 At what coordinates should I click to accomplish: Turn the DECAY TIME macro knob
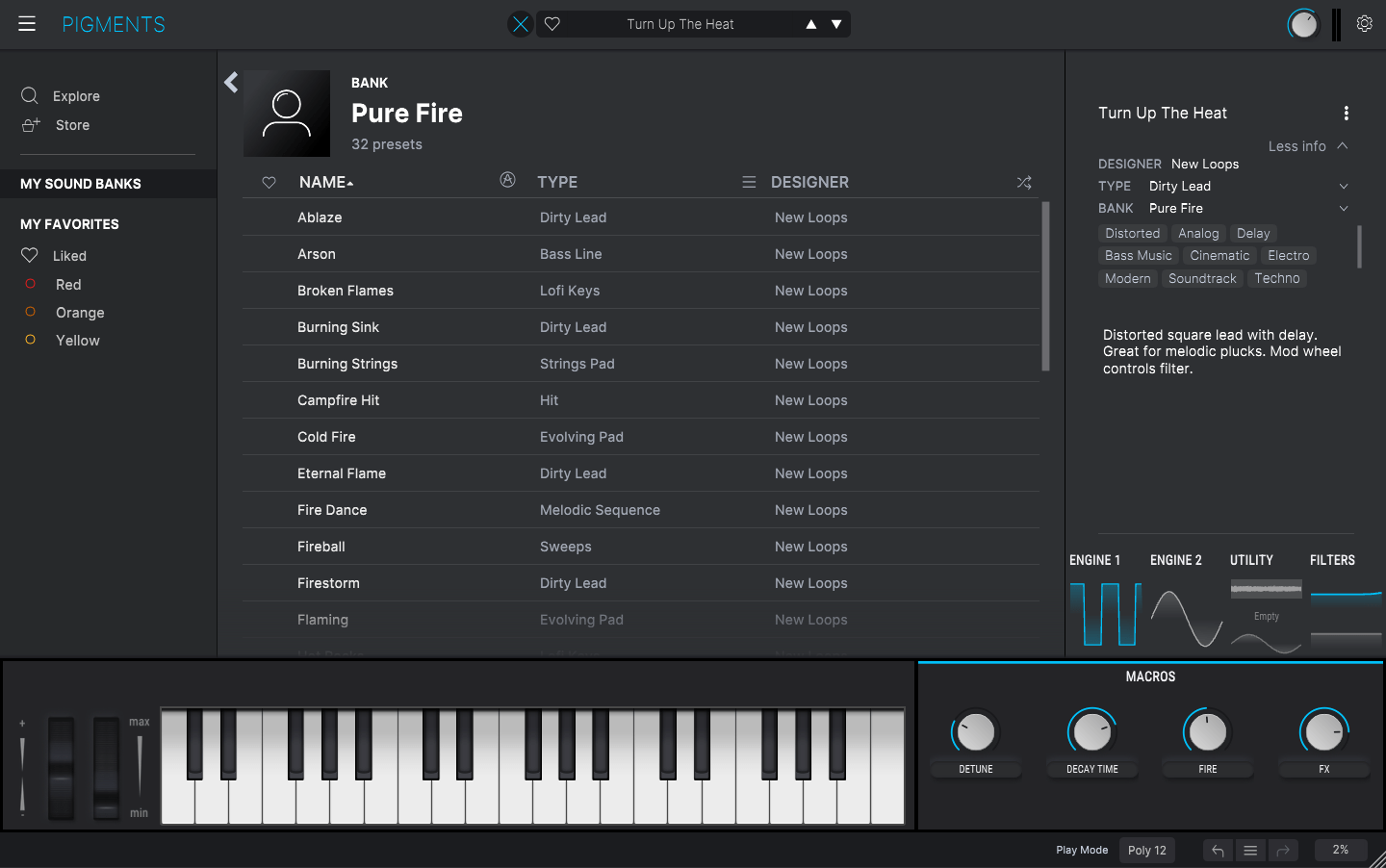coord(1091,731)
